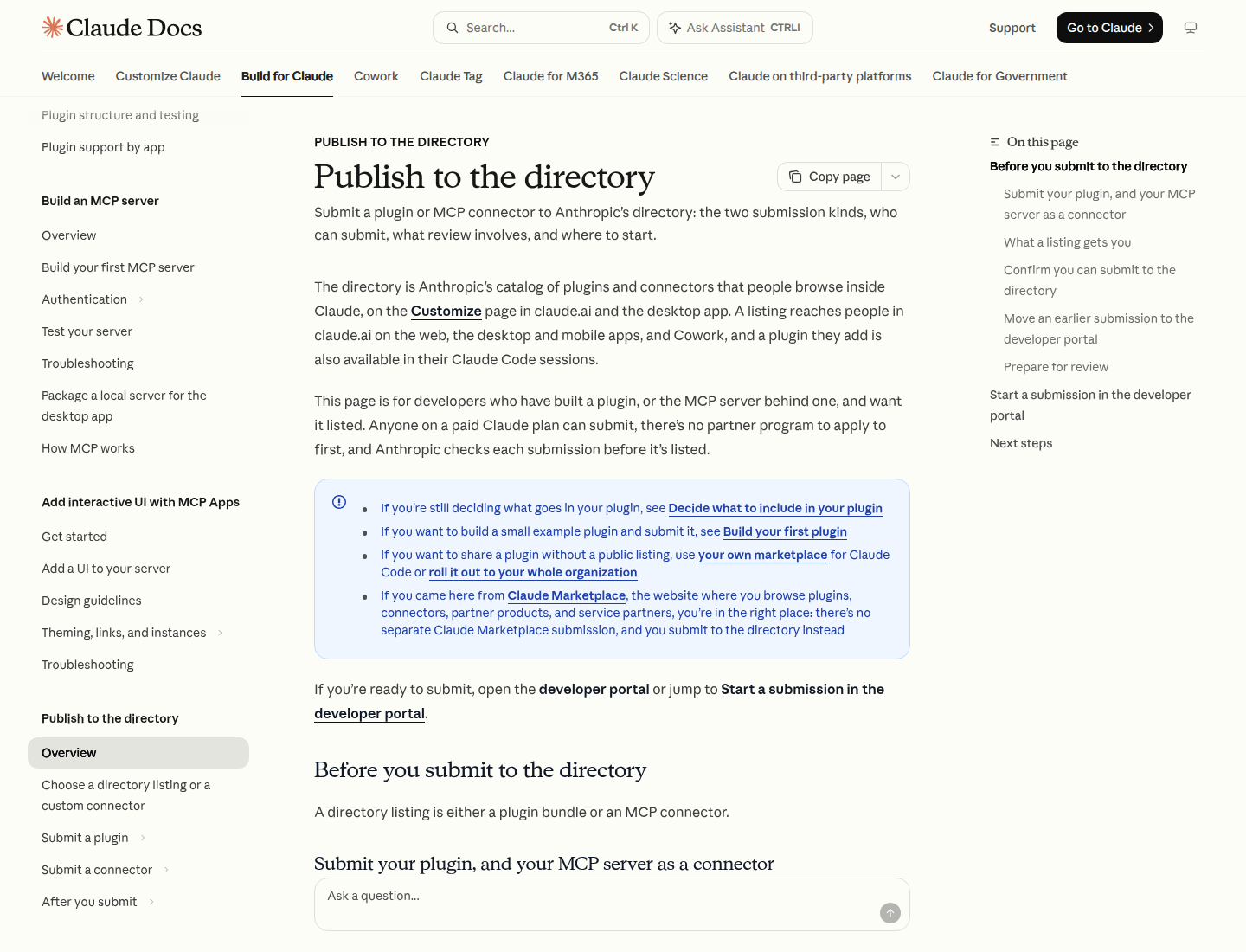This screenshot has height=952, width=1246.
Task: Click the Go to Claude button
Action: (1109, 28)
